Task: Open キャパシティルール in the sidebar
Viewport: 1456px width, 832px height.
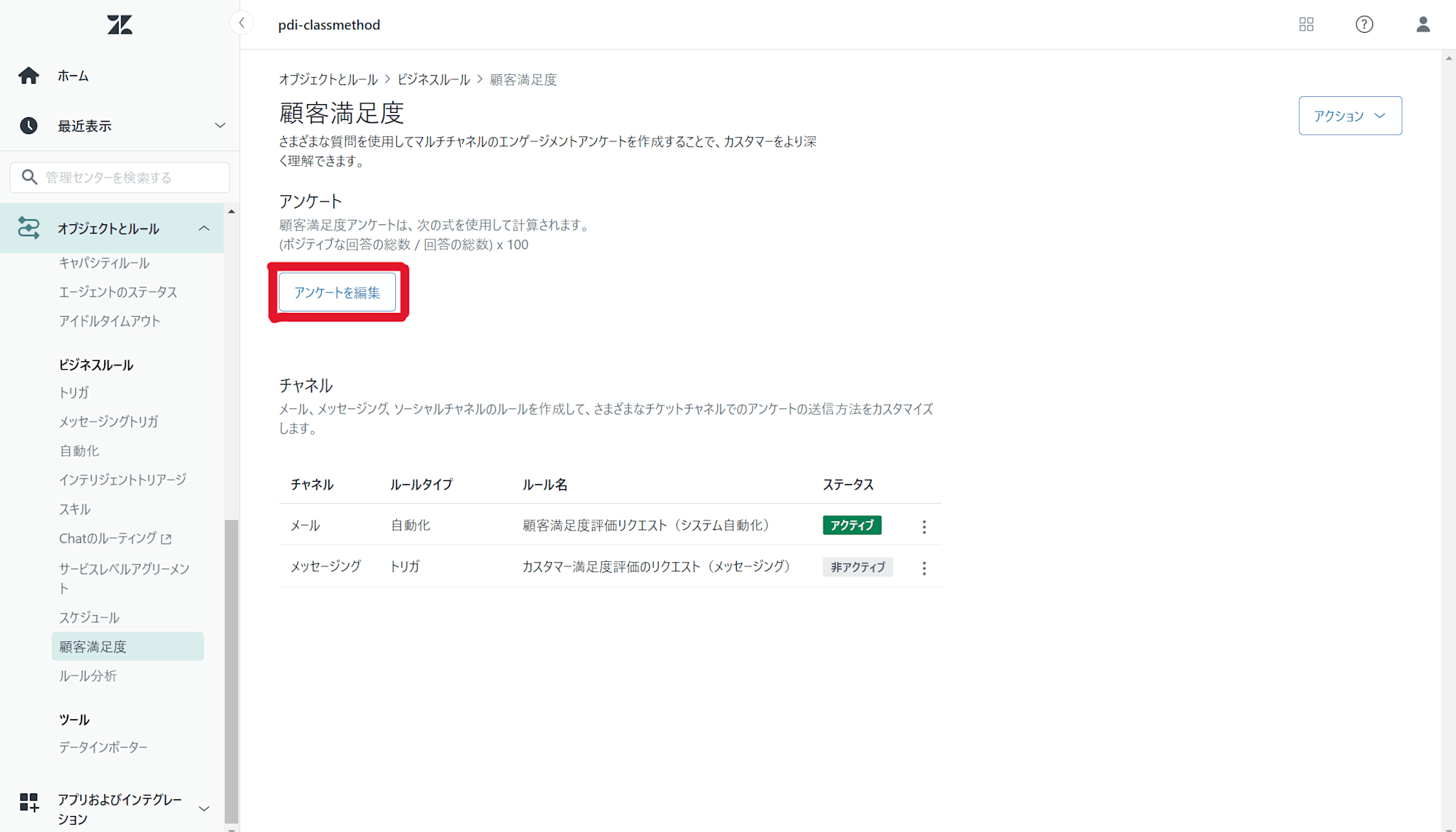Action: [x=104, y=263]
